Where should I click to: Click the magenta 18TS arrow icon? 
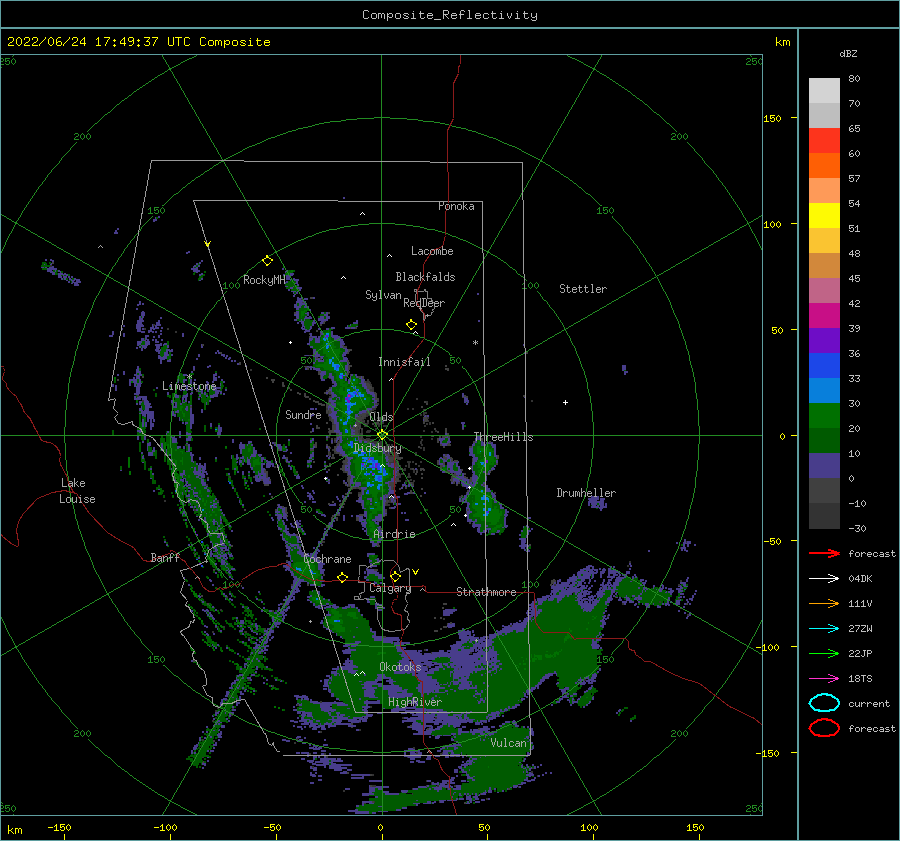click(824, 679)
